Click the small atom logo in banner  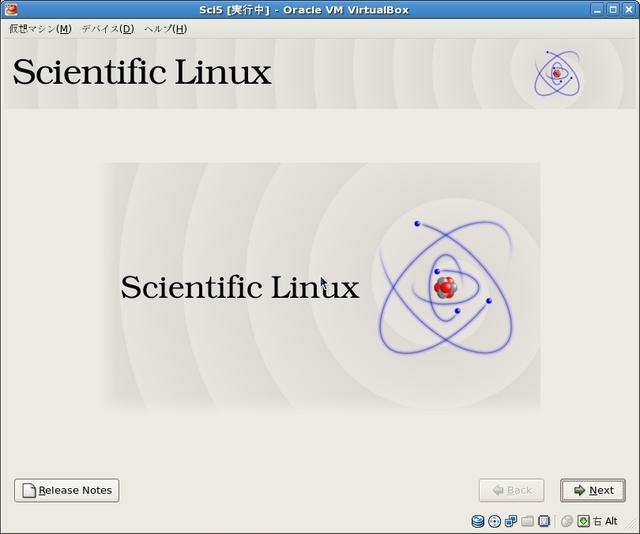point(558,73)
